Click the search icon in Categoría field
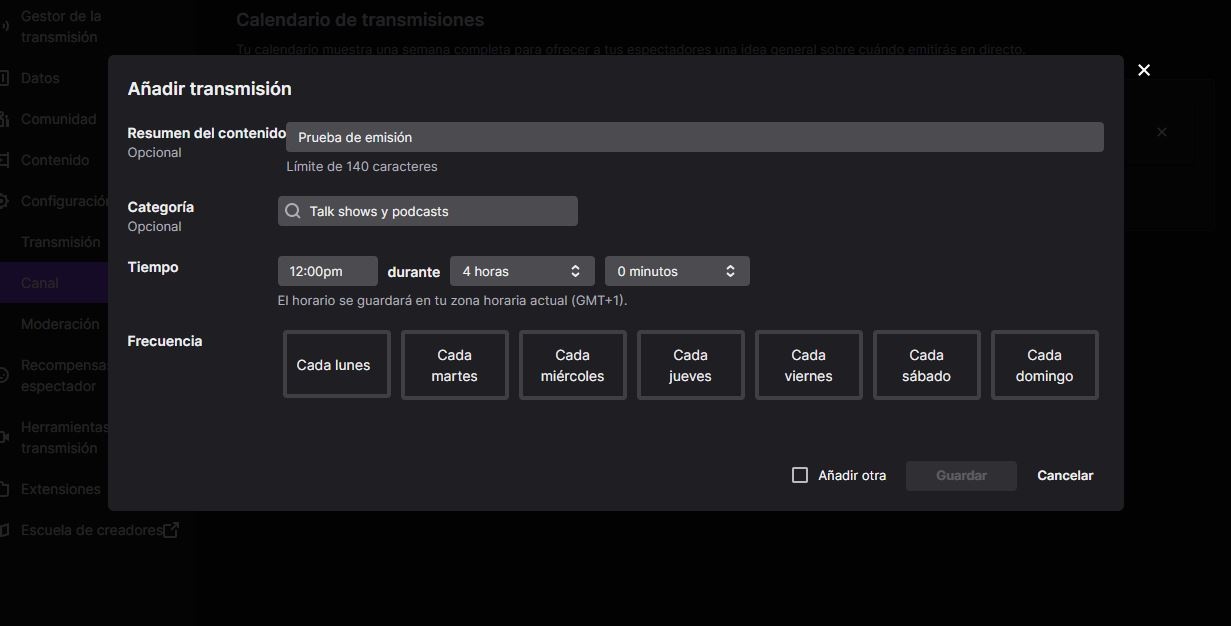The image size is (1231, 626). point(293,212)
